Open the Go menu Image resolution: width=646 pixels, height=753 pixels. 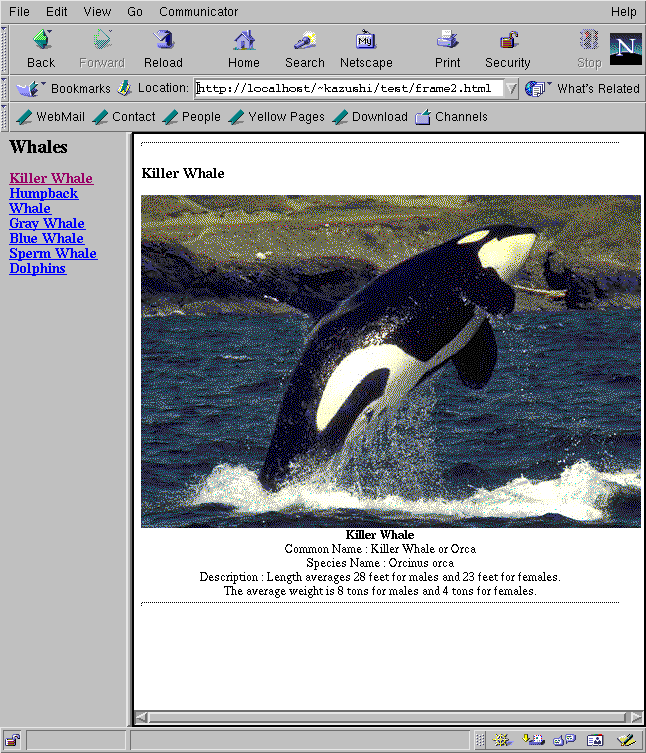135,12
